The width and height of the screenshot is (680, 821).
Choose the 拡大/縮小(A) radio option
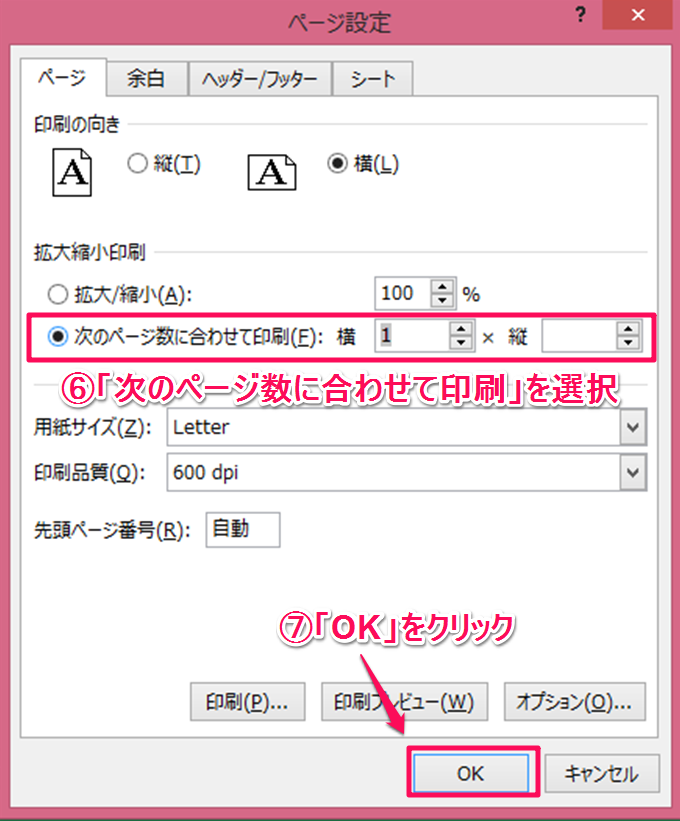click(x=58, y=294)
